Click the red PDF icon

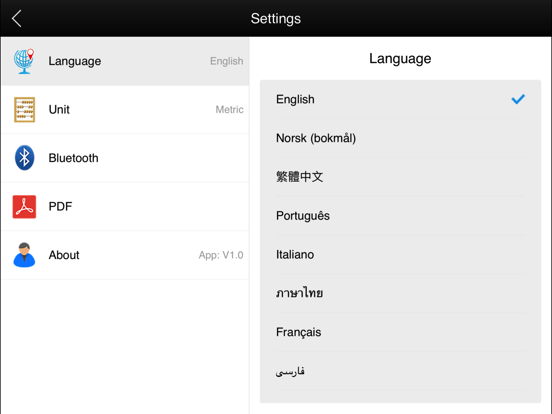[x=24, y=207]
